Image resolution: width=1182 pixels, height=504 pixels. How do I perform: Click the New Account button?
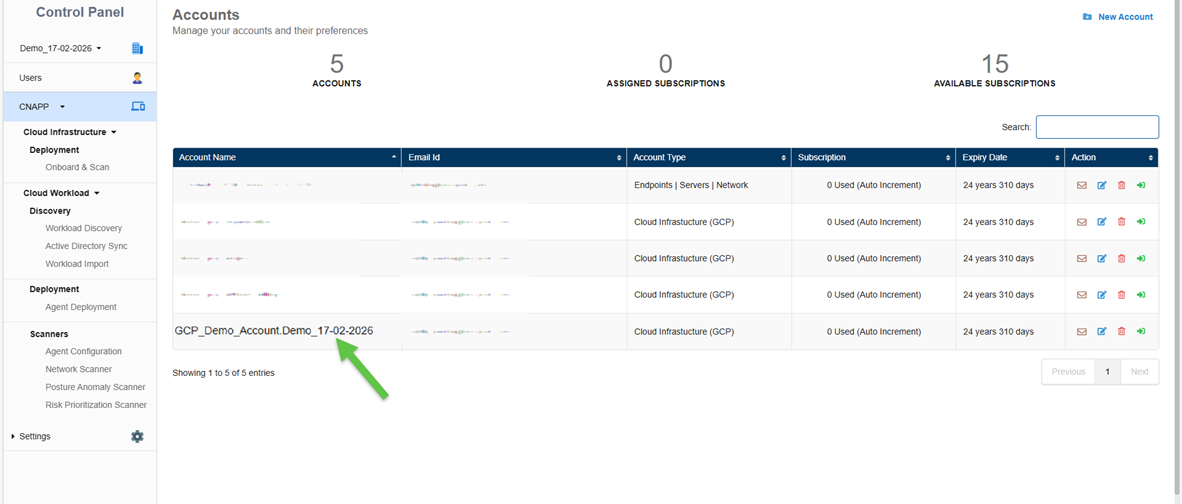point(1118,17)
